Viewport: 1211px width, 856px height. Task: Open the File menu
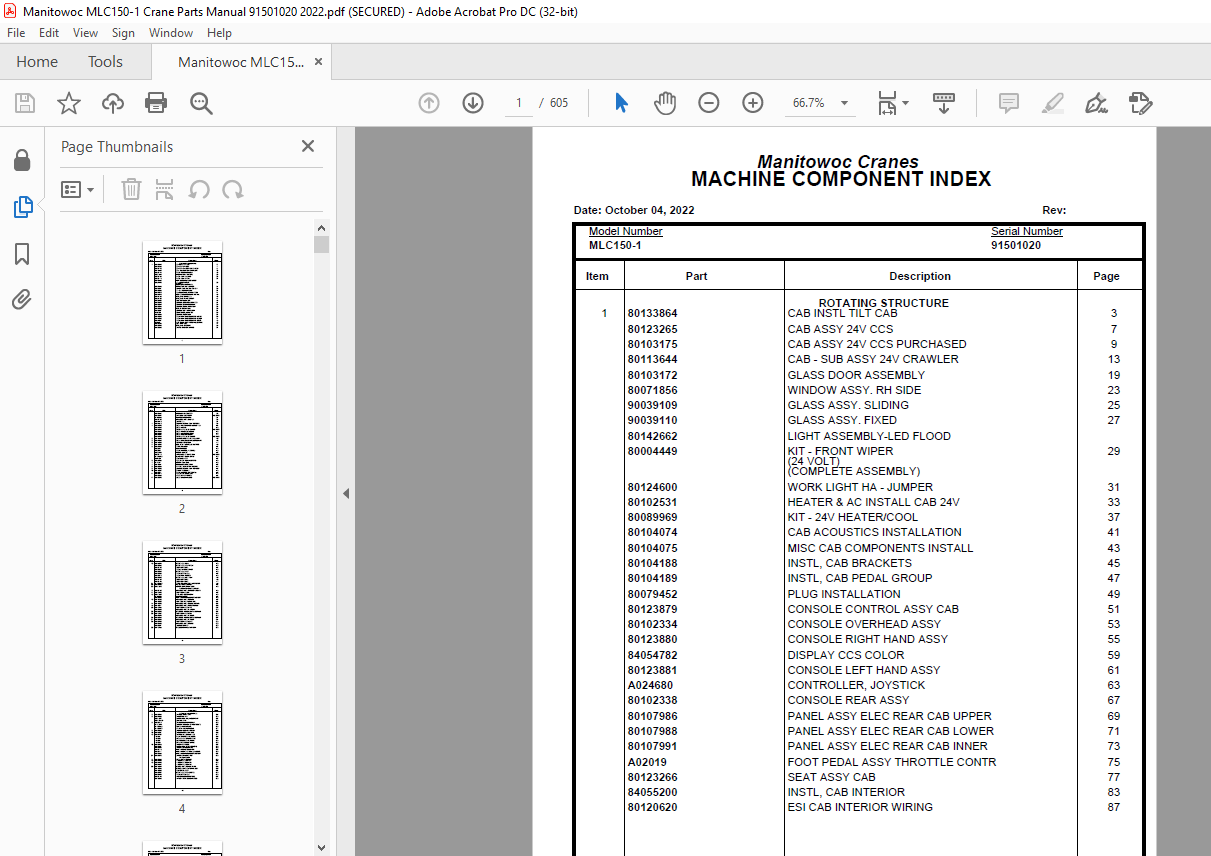click(x=16, y=33)
